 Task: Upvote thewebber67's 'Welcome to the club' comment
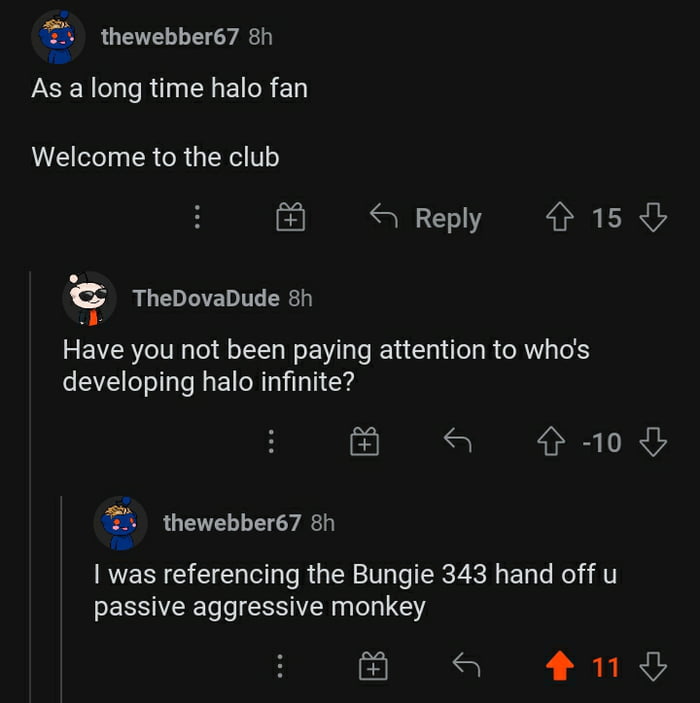(559, 217)
